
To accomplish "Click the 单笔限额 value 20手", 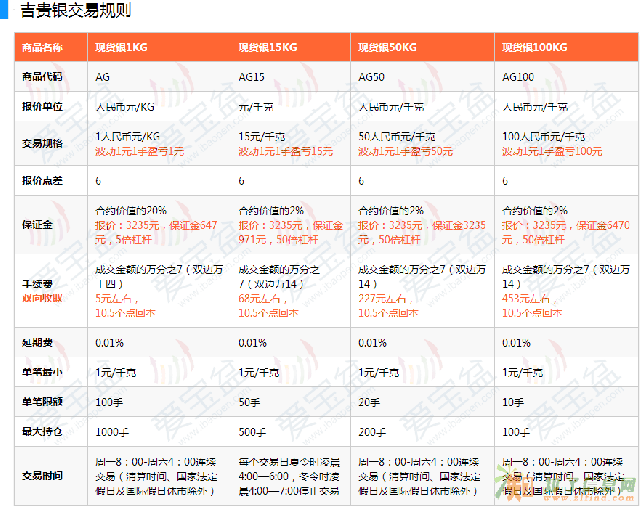I will [x=369, y=401].
